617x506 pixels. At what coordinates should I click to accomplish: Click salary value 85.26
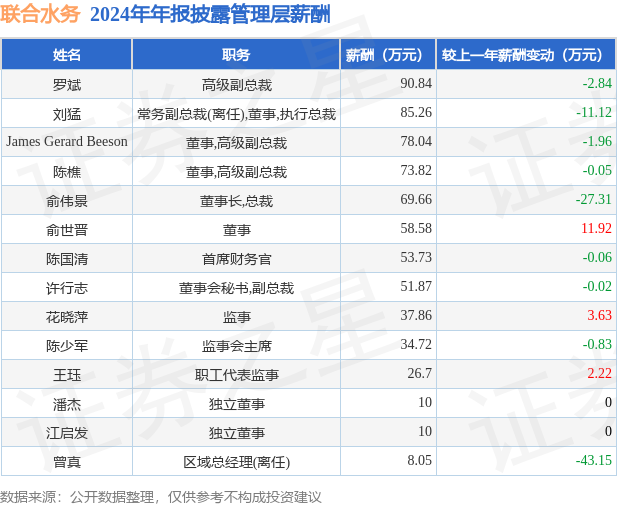click(416, 113)
